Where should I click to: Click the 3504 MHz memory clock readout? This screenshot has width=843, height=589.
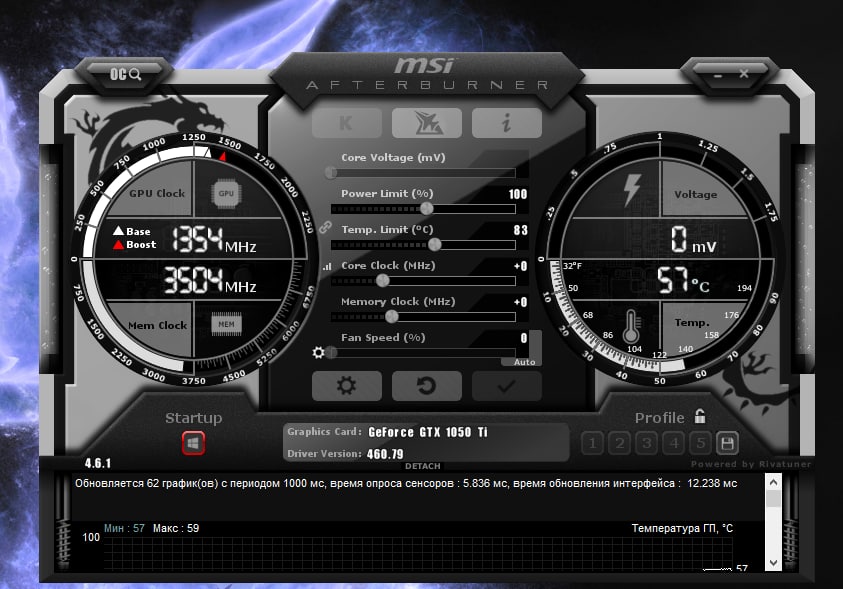[x=210, y=280]
